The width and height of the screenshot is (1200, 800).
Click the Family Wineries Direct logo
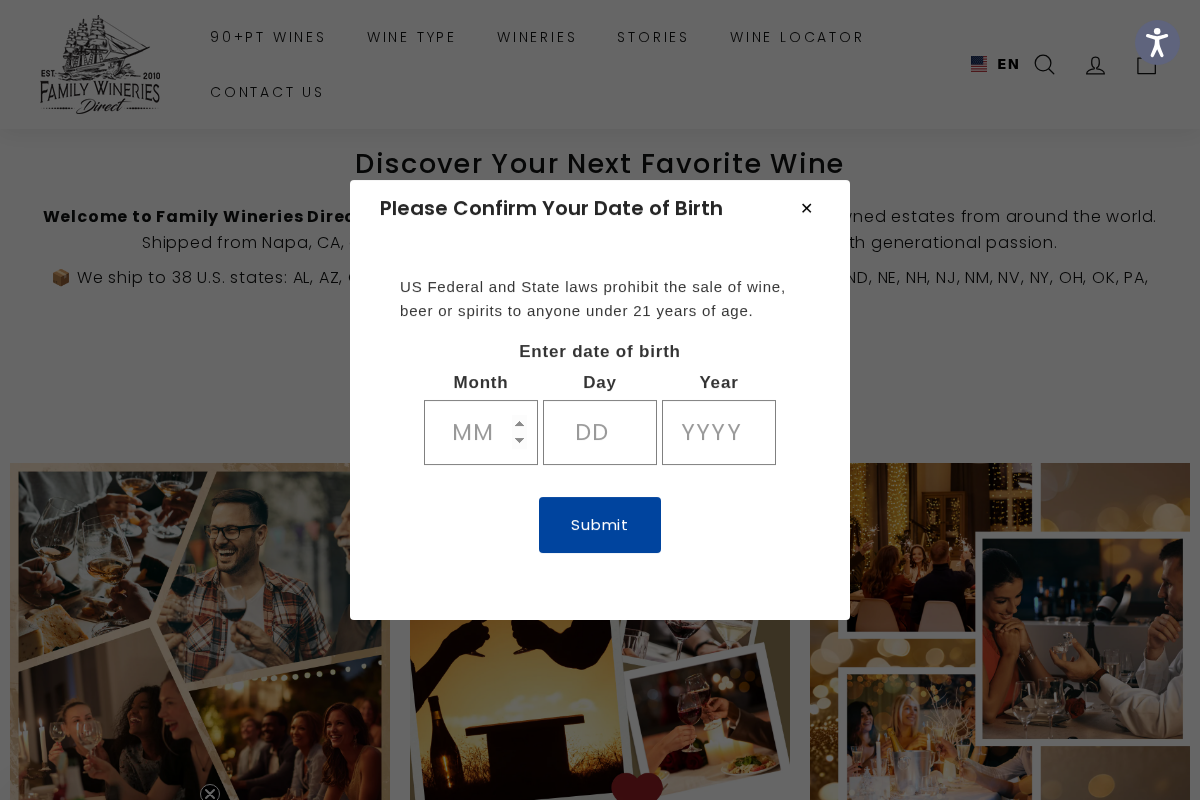tap(100, 65)
